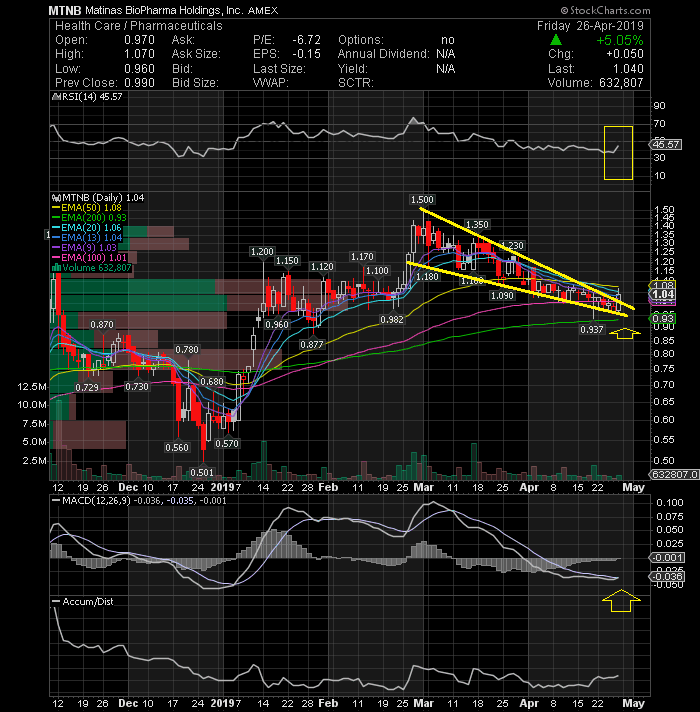Click the 0.680 price label
Viewport: 700px width, 712px height.
(212, 381)
